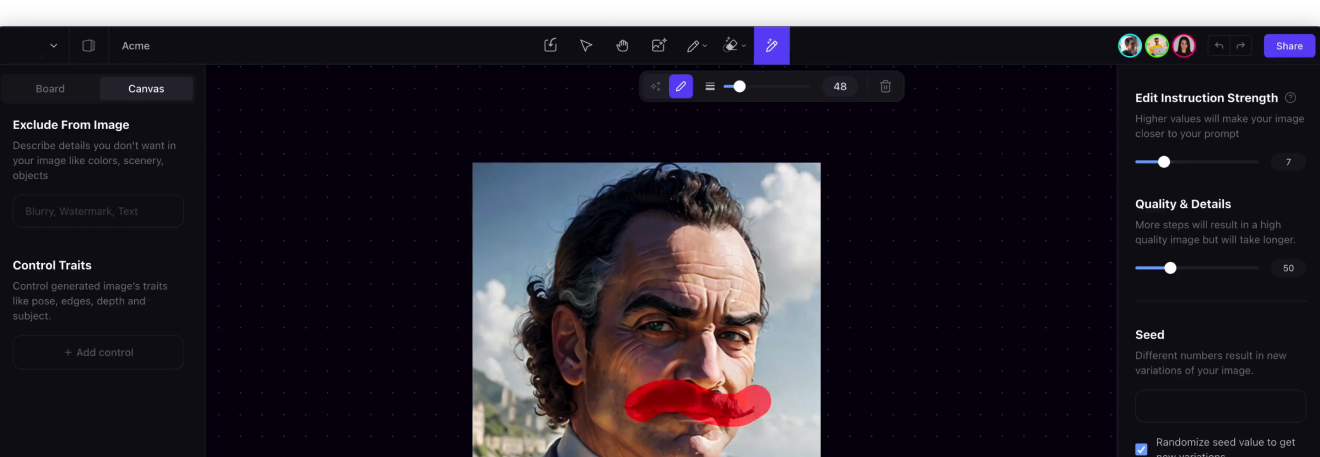The height and width of the screenshot is (457, 1320).
Task: Activate the hand pan tool
Action: [x=622, y=46]
